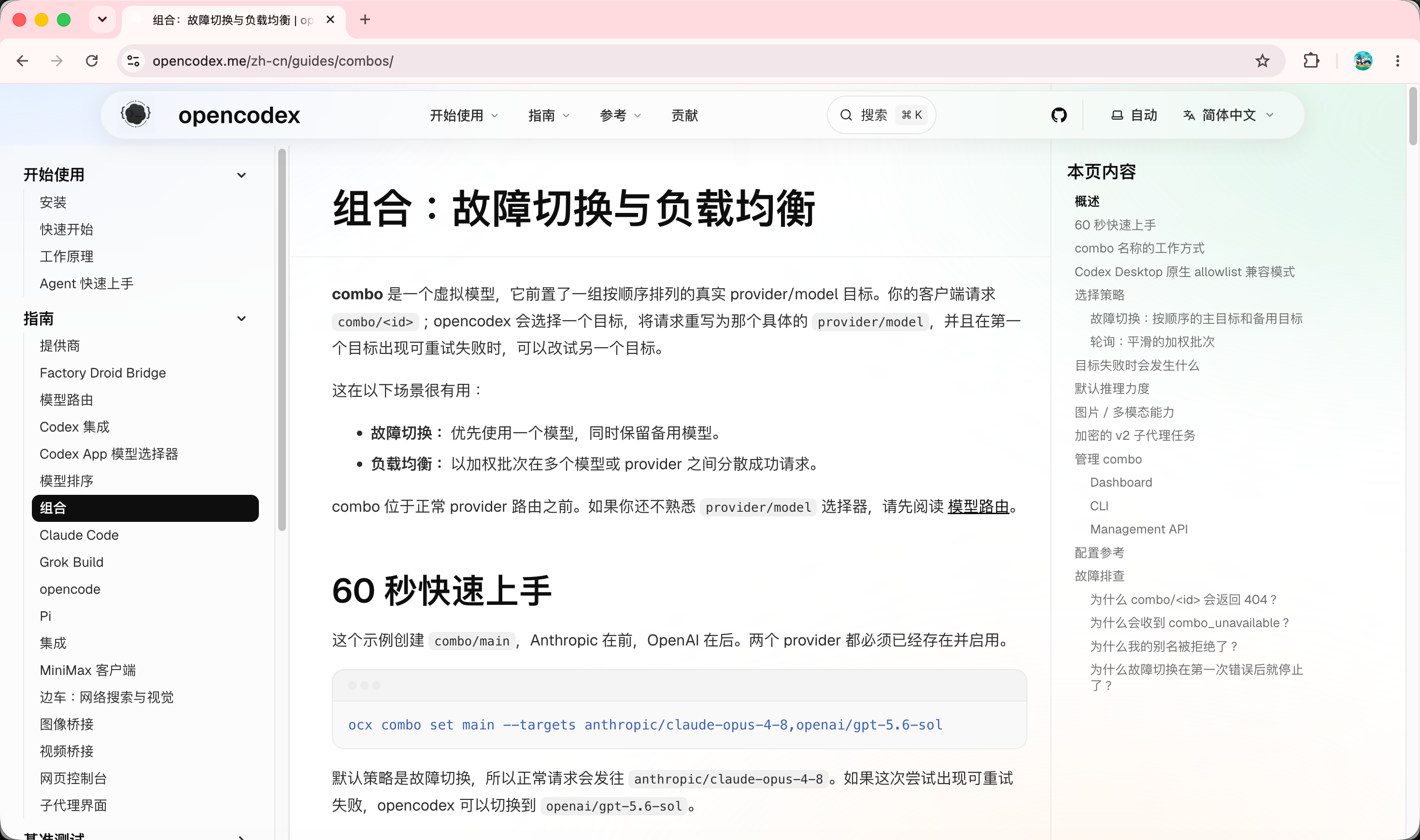
Task: Click the ocx combo set main code line
Action: pyautogui.click(x=645, y=725)
